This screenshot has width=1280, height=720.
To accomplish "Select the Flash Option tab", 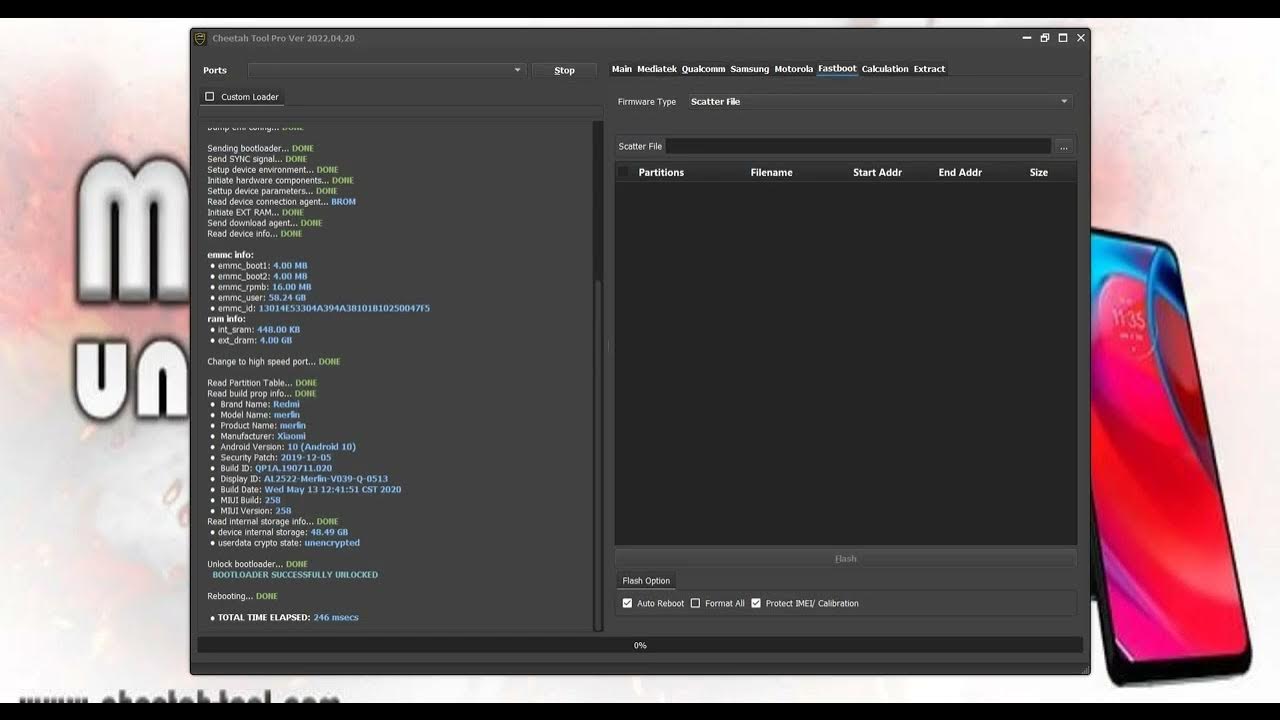I will point(646,581).
